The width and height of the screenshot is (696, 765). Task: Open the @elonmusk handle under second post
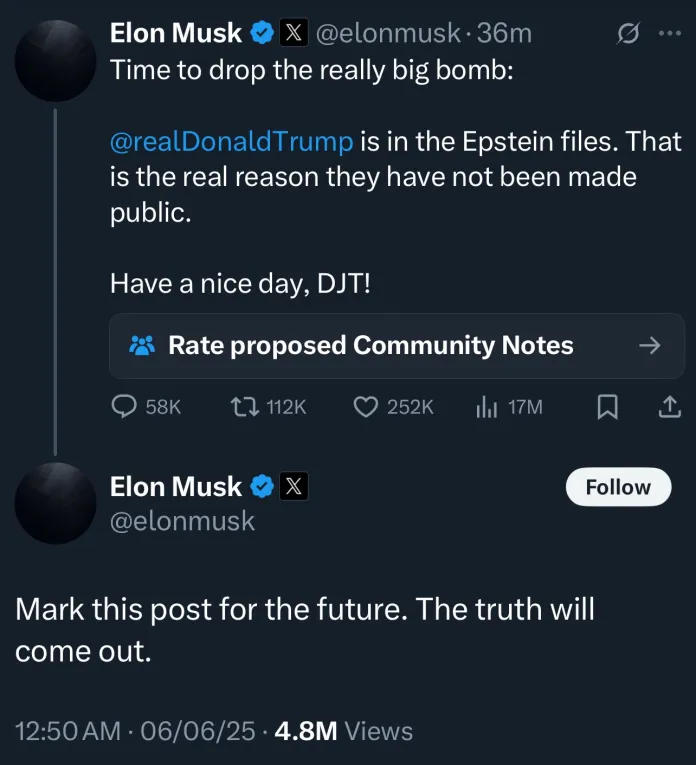tap(182, 521)
